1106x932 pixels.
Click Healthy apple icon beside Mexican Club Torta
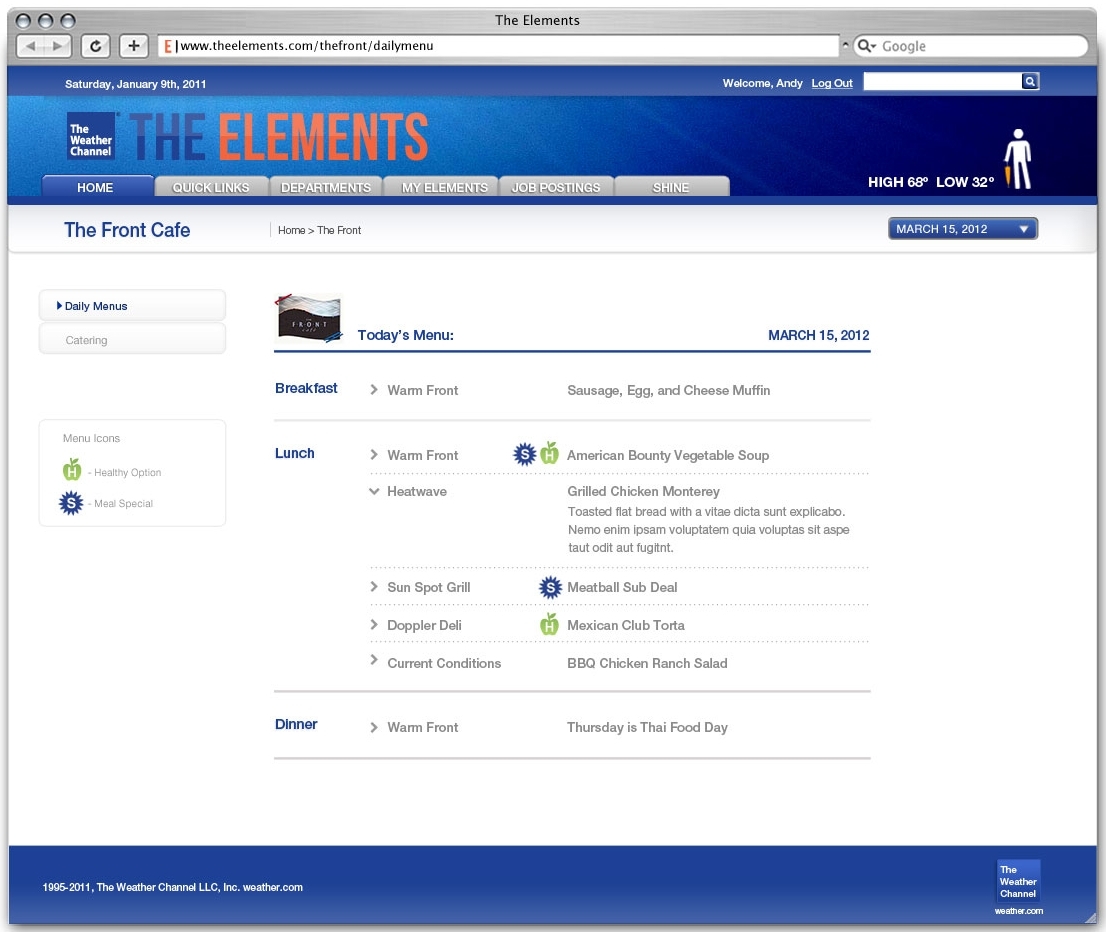[x=549, y=624]
